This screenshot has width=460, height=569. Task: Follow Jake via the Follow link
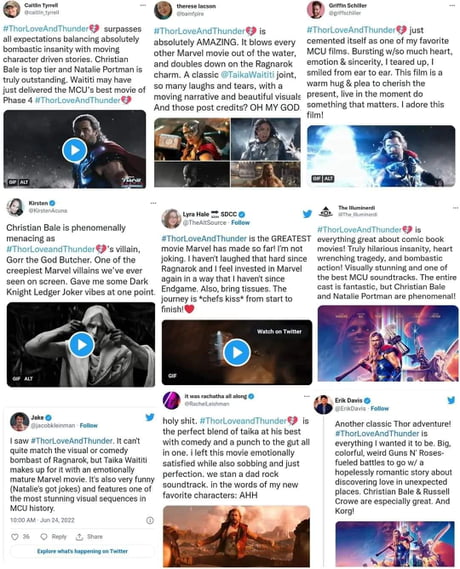pyautogui.click(x=89, y=425)
